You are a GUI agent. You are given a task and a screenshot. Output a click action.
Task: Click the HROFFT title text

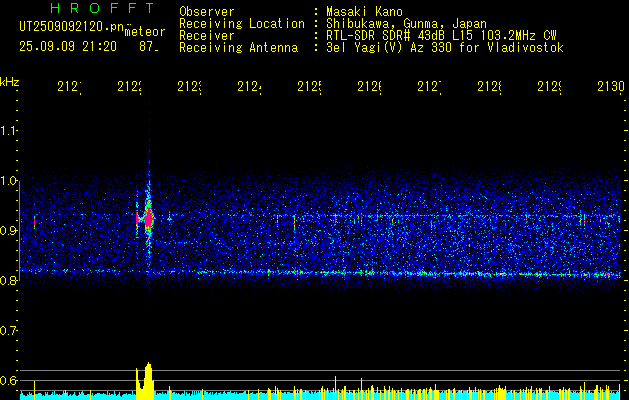point(103,8)
